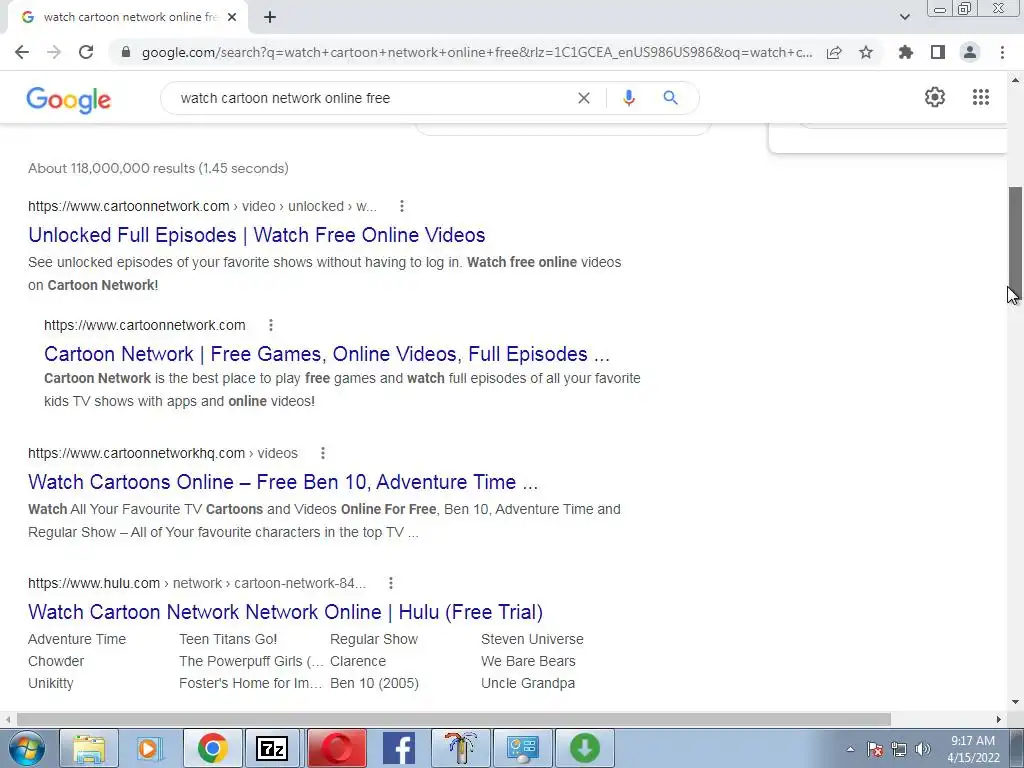Show hidden system tray icons
The height and width of the screenshot is (768, 1024).
pos(850,749)
